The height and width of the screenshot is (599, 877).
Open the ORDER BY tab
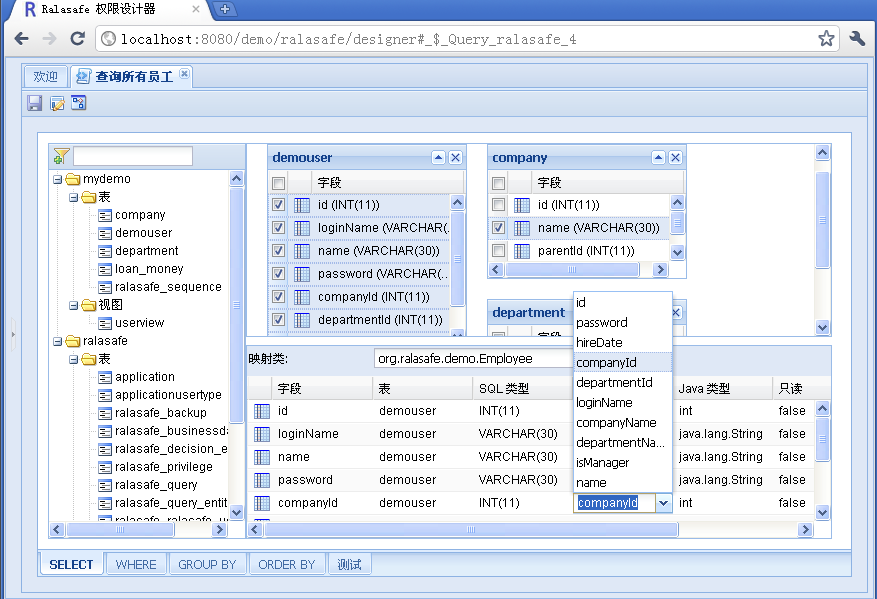coord(286,565)
